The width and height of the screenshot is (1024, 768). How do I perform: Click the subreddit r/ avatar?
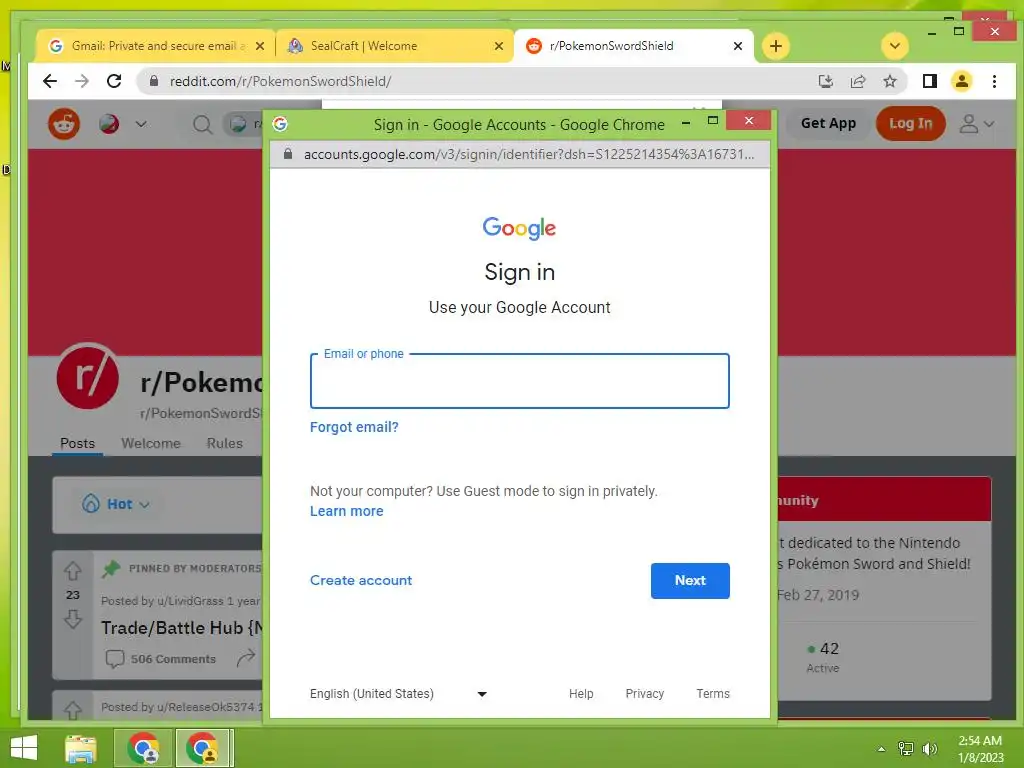(88, 377)
